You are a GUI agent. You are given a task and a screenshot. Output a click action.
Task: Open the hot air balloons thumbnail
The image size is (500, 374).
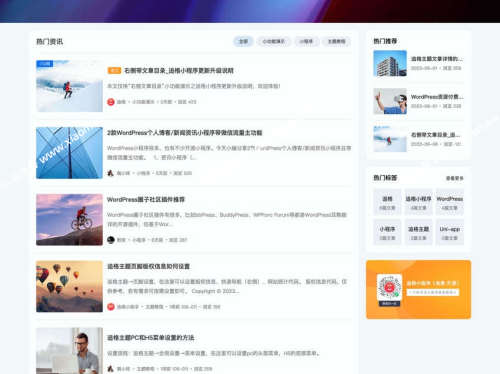(69, 286)
